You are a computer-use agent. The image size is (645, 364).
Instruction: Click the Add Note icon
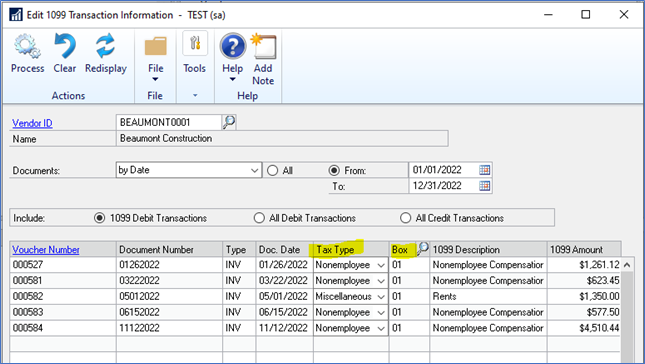point(264,46)
